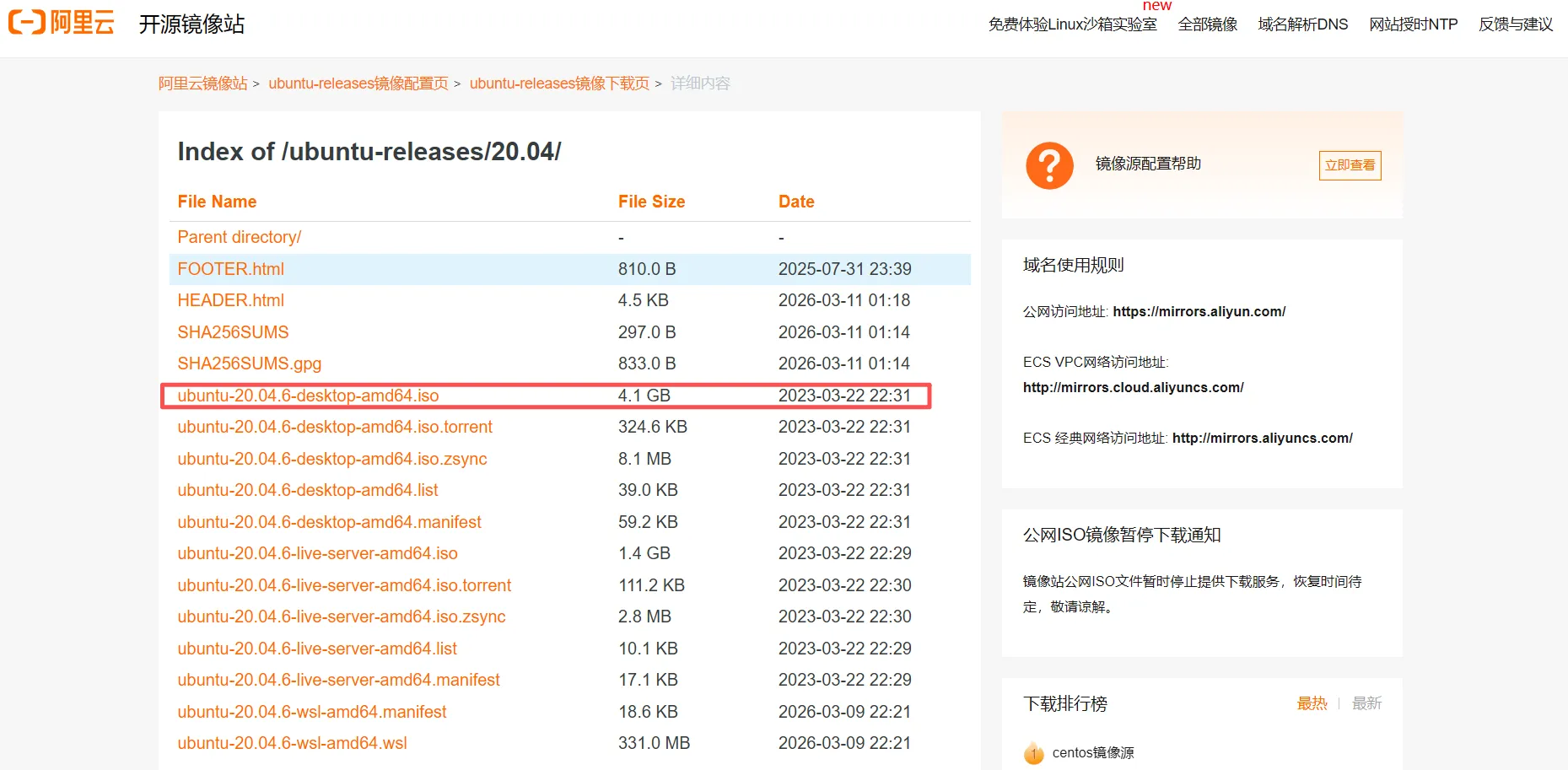The height and width of the screenshot is (770, 1568).
Task: Click the 详细内容 breadcrumb text
Action: pos(700,83)
